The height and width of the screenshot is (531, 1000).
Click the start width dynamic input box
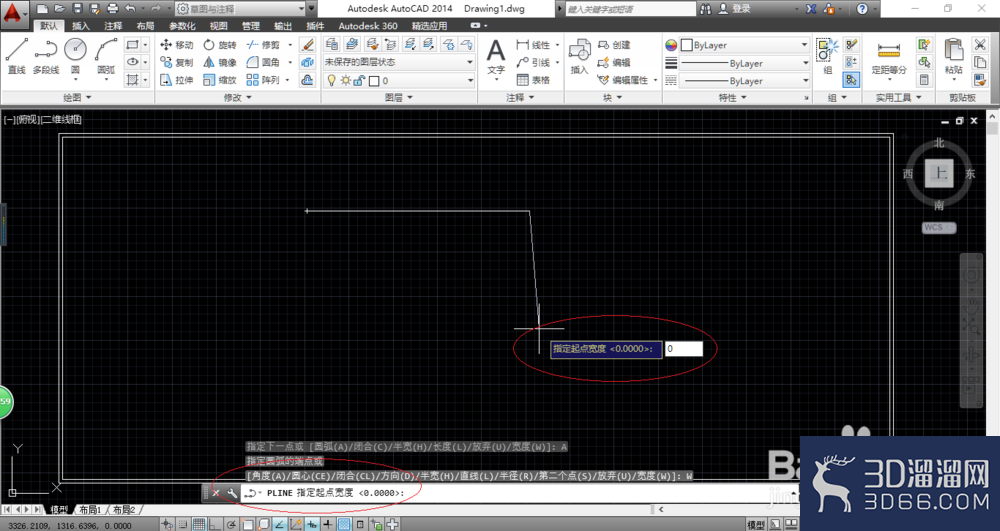coord(684,349)
